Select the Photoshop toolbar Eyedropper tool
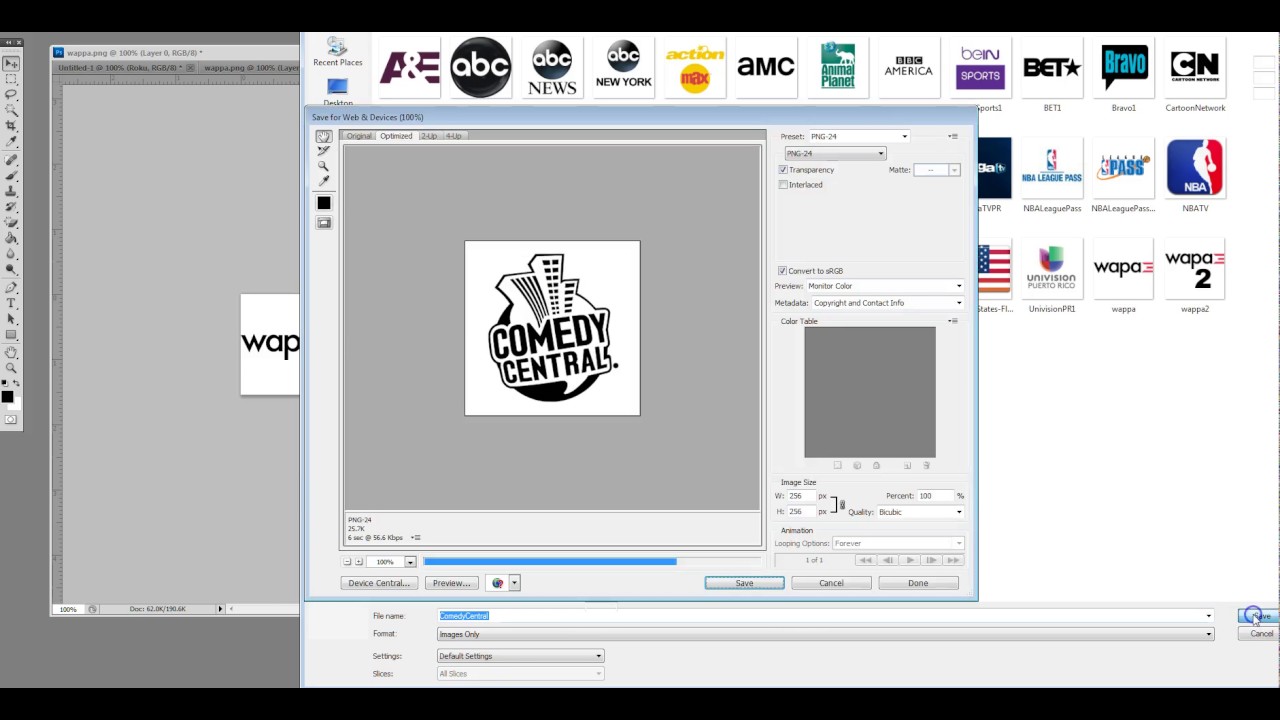This screenshot has height=720, width=1280. coord(11,141)
